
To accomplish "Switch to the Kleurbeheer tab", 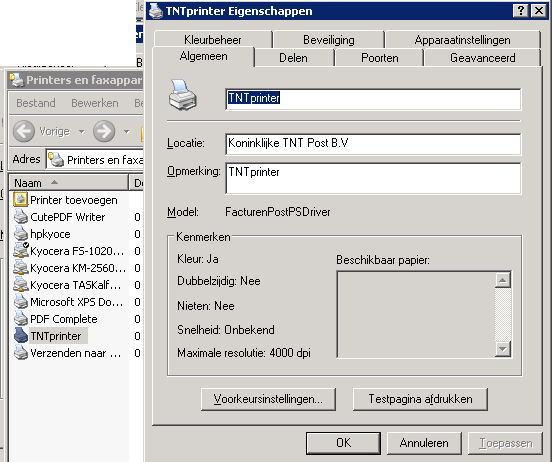I will pos(213,40).
